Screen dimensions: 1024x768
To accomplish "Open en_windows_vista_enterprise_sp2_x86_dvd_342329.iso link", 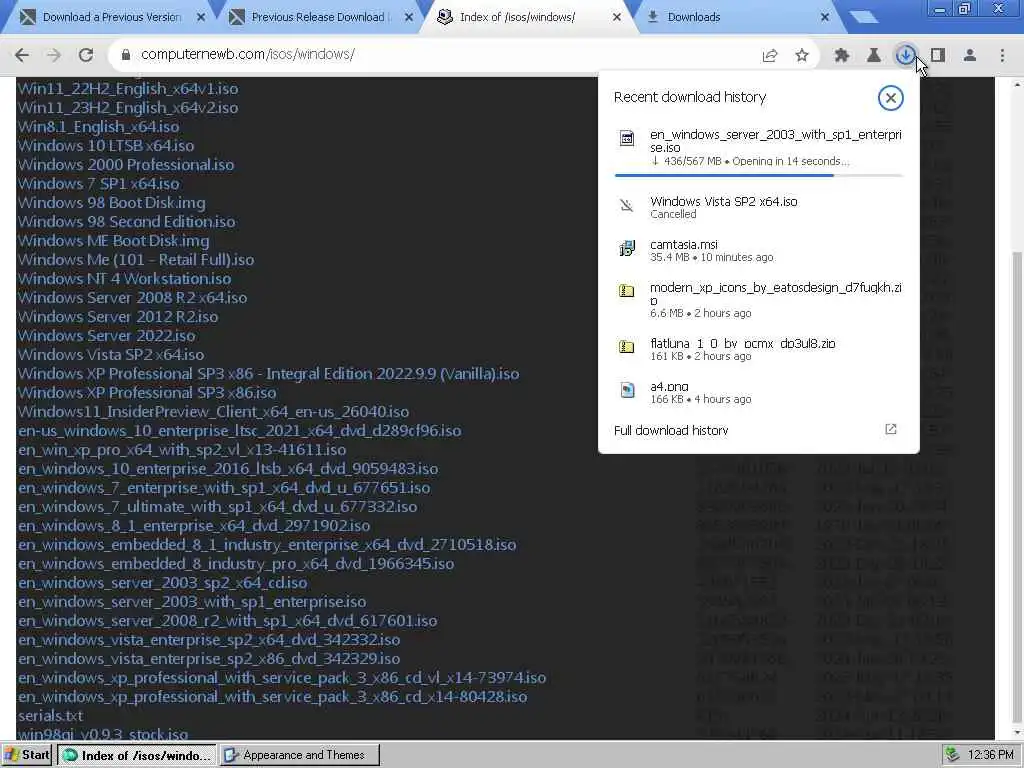I will tap(209, 658).
